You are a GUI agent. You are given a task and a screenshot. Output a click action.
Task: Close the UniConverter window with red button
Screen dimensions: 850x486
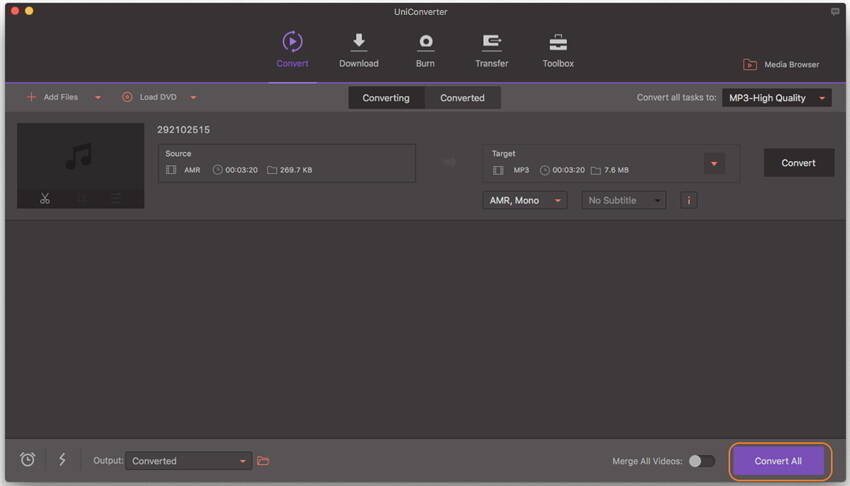15,11
